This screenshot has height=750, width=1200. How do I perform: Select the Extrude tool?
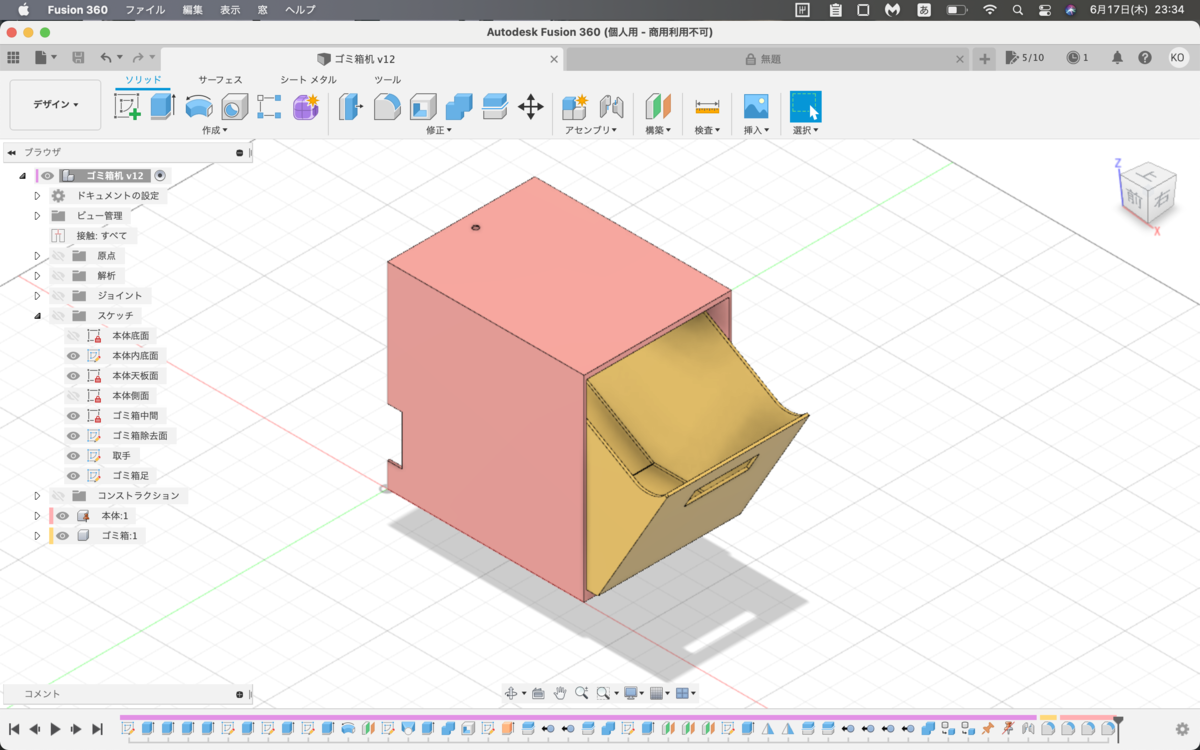tap(163, 107)
